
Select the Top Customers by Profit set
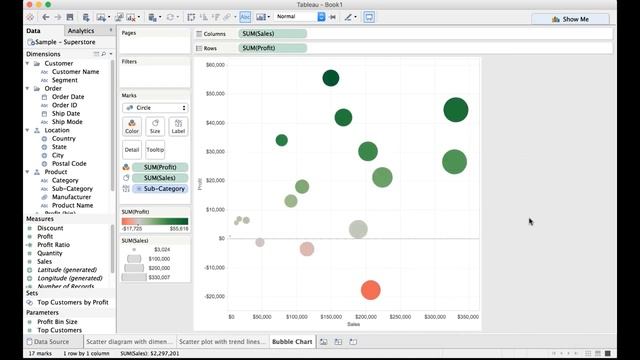[x=73, y=302]
